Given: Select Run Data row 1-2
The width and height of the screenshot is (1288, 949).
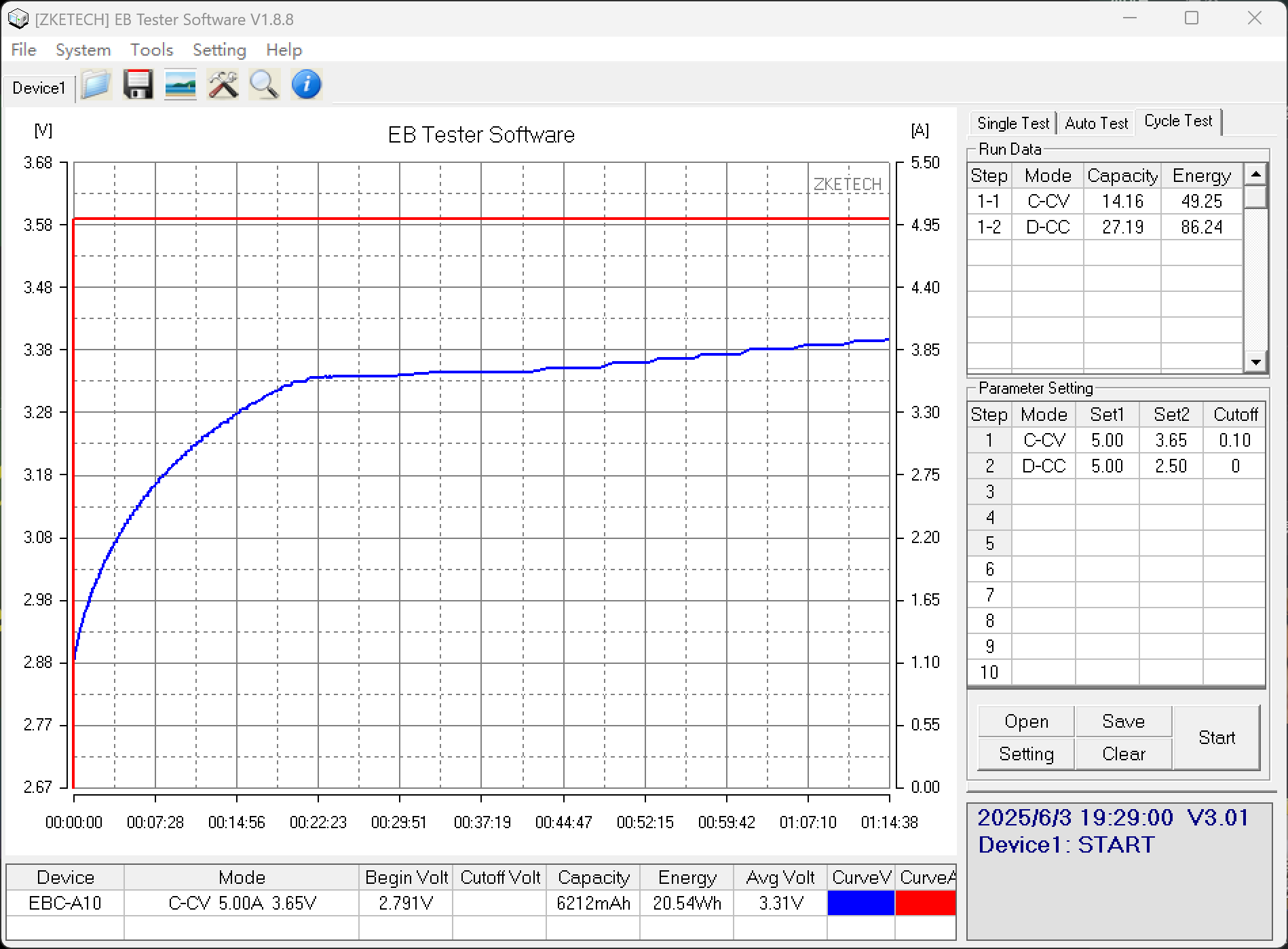Looking at the screenshot, I should [1106, 227].
